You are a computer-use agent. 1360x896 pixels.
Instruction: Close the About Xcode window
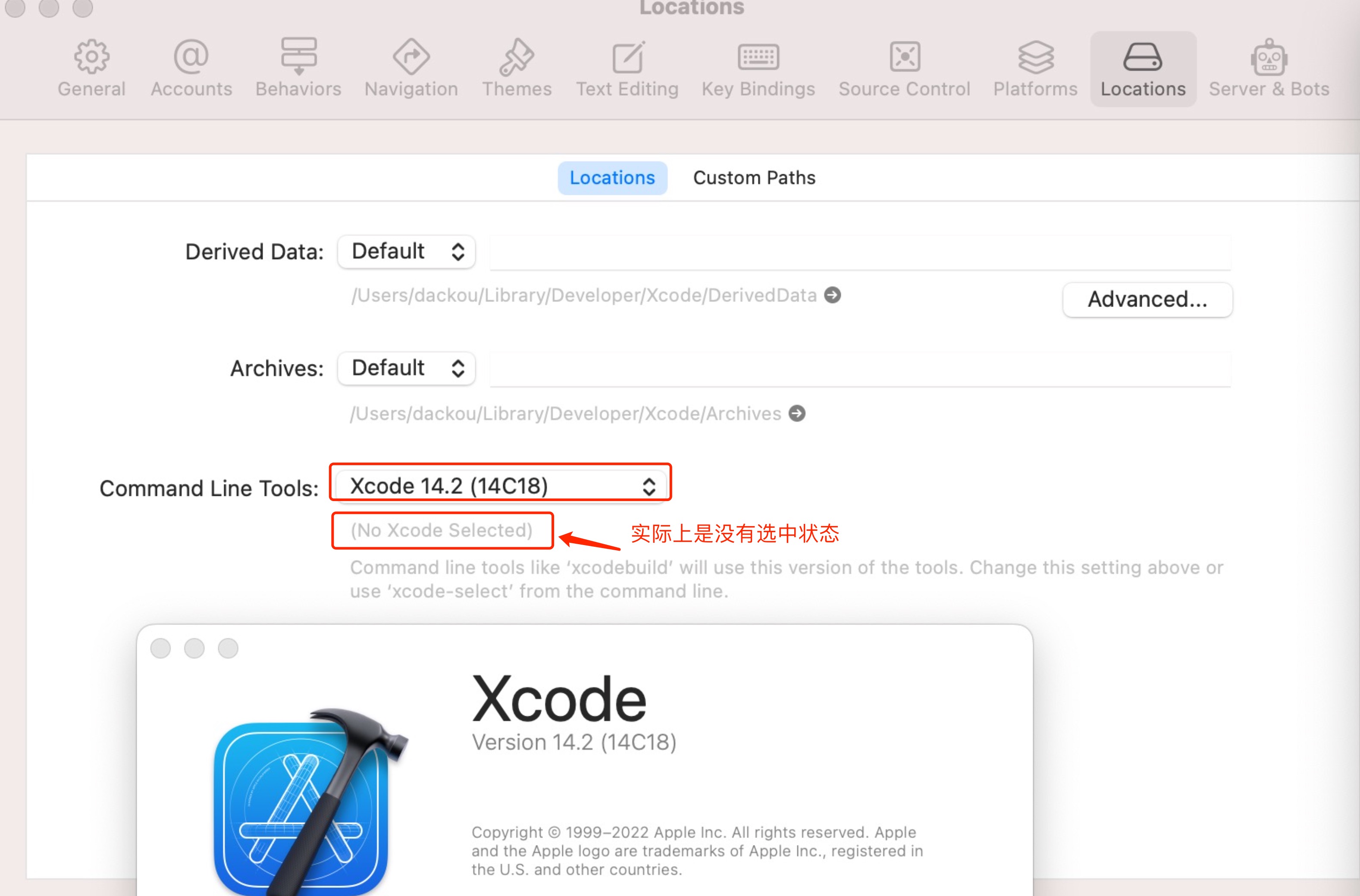pos(160,649)
